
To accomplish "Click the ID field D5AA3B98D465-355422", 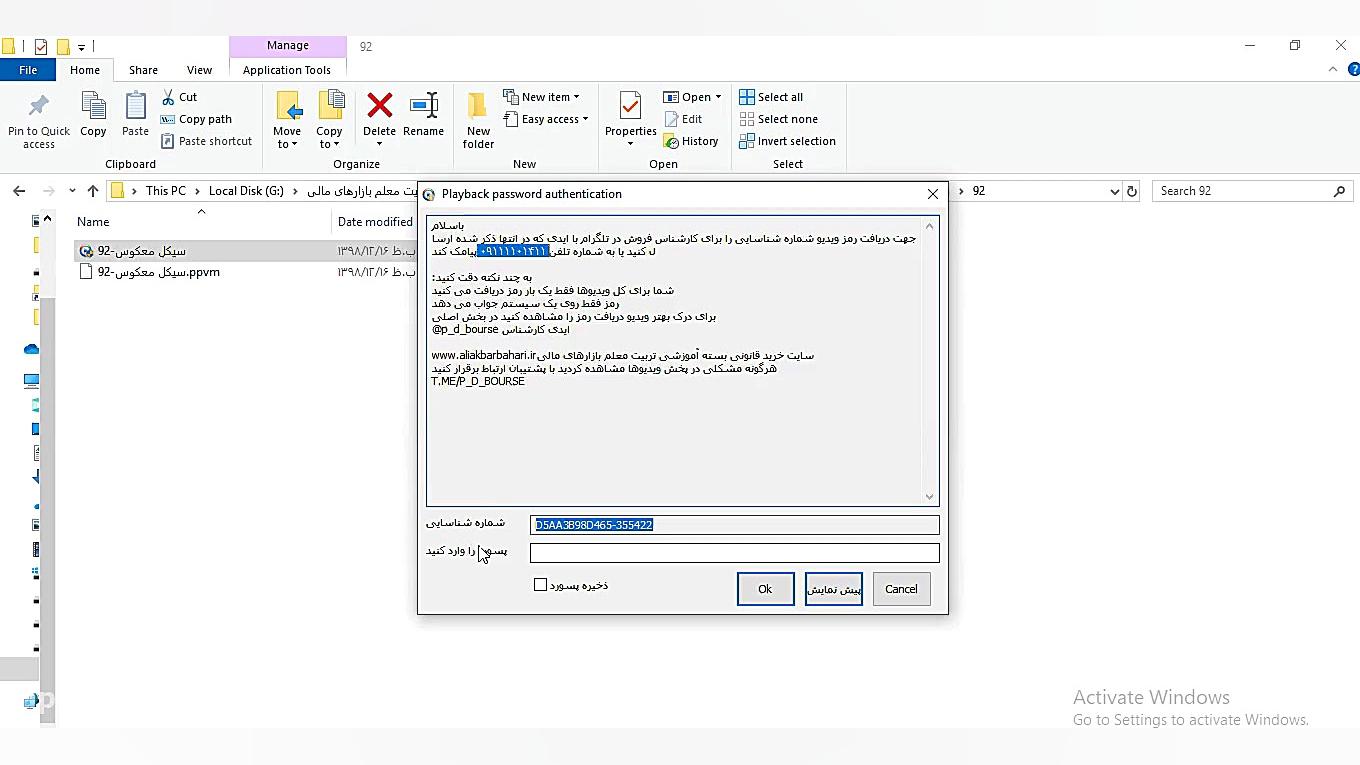I will [x=735, y=525].
